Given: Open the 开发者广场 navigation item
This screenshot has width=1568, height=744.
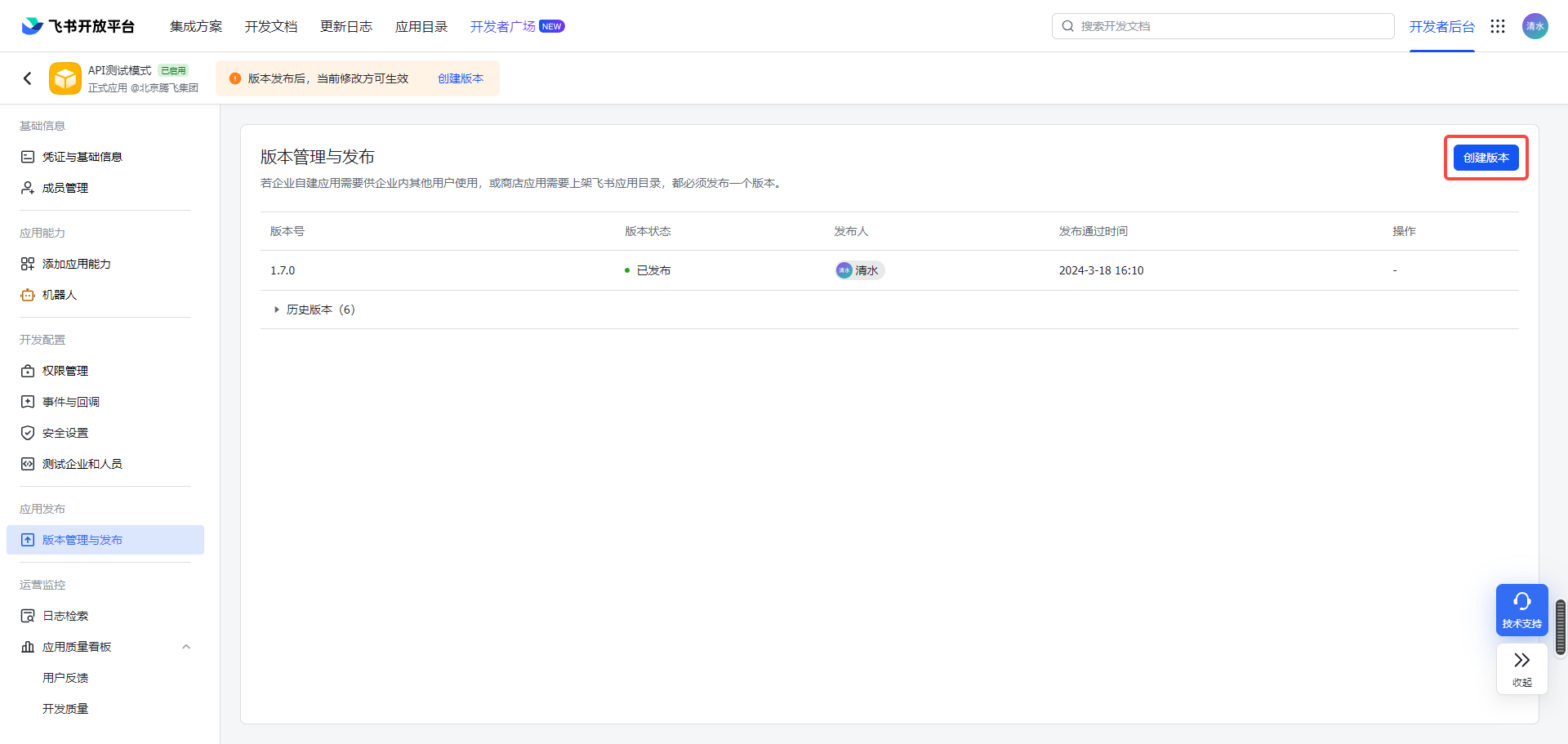Looking at the screenshot, I should point(502,26).
